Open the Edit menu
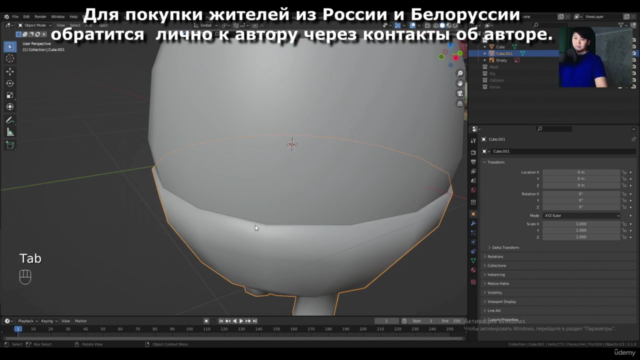This screenshot has height=360, width=640. 27,17
